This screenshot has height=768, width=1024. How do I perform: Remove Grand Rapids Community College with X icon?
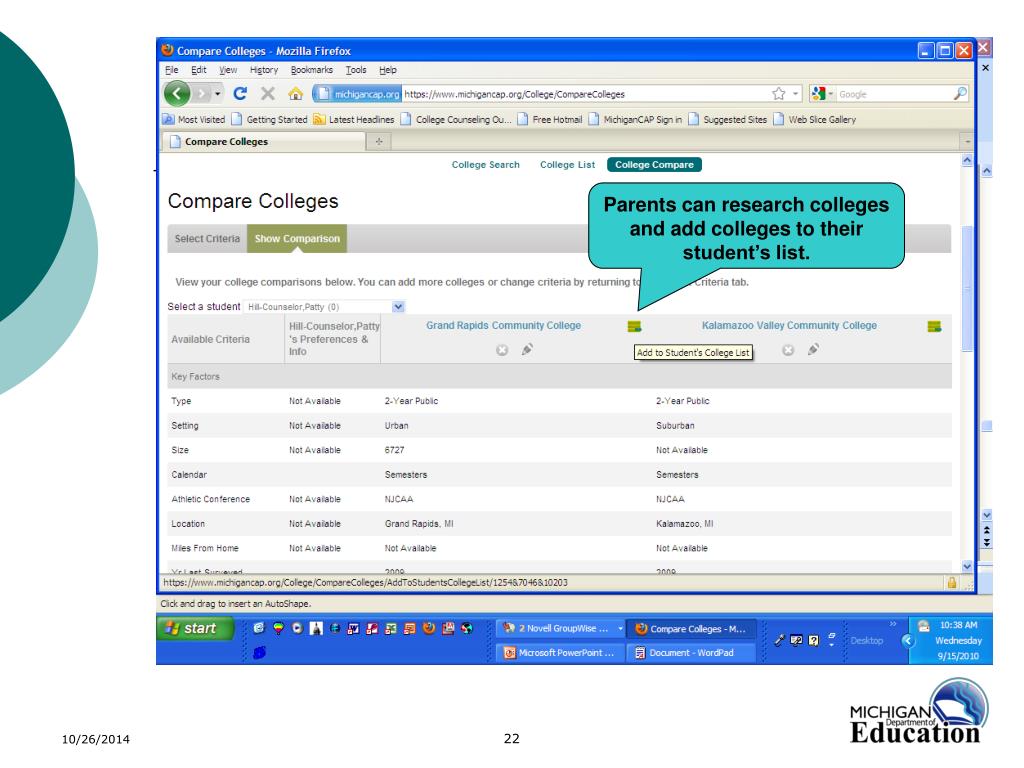click(502, 350)
